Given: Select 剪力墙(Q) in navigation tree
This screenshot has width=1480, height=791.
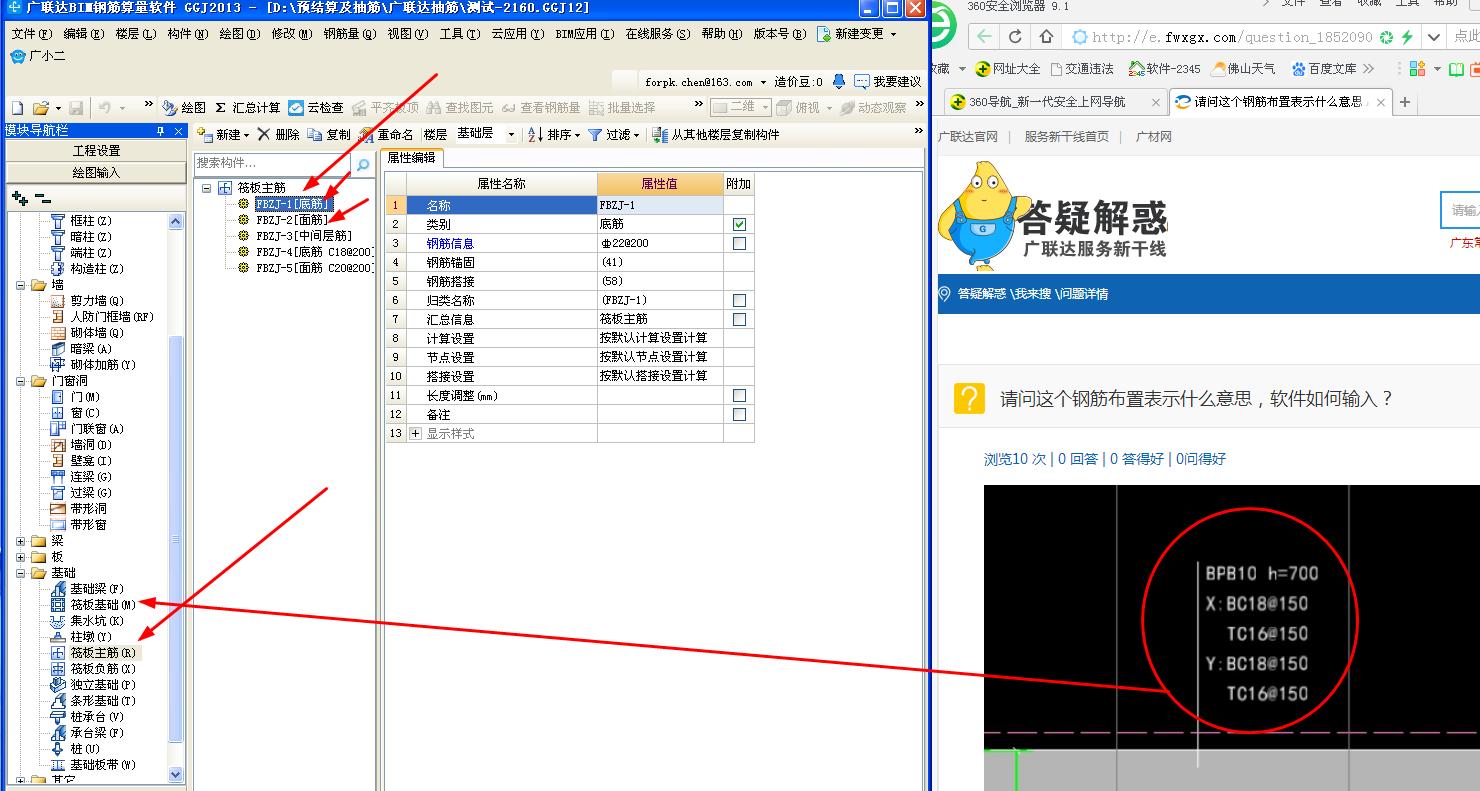Looking at the screenshot, I should [x=88, y=301].
